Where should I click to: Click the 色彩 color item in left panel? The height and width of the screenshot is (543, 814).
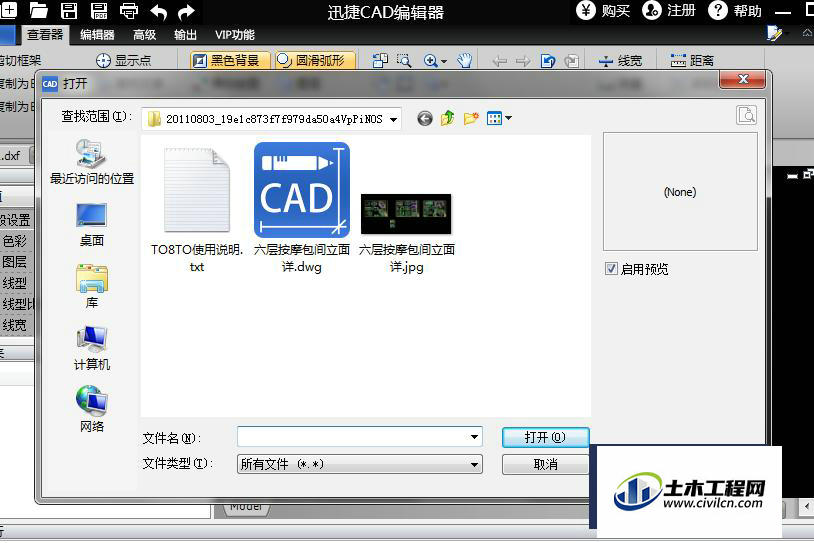pyautogui.click(x=15, y=241)
